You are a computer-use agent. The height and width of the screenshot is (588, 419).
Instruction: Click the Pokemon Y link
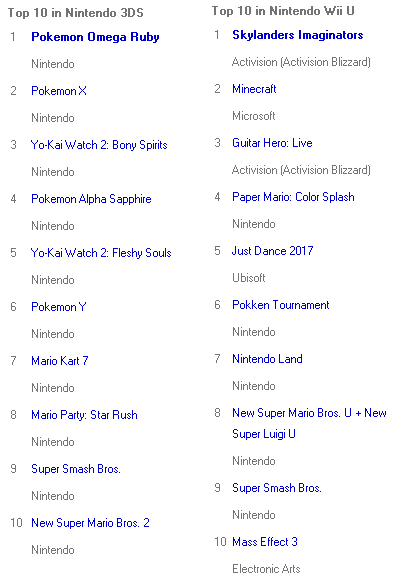[59, 307]
